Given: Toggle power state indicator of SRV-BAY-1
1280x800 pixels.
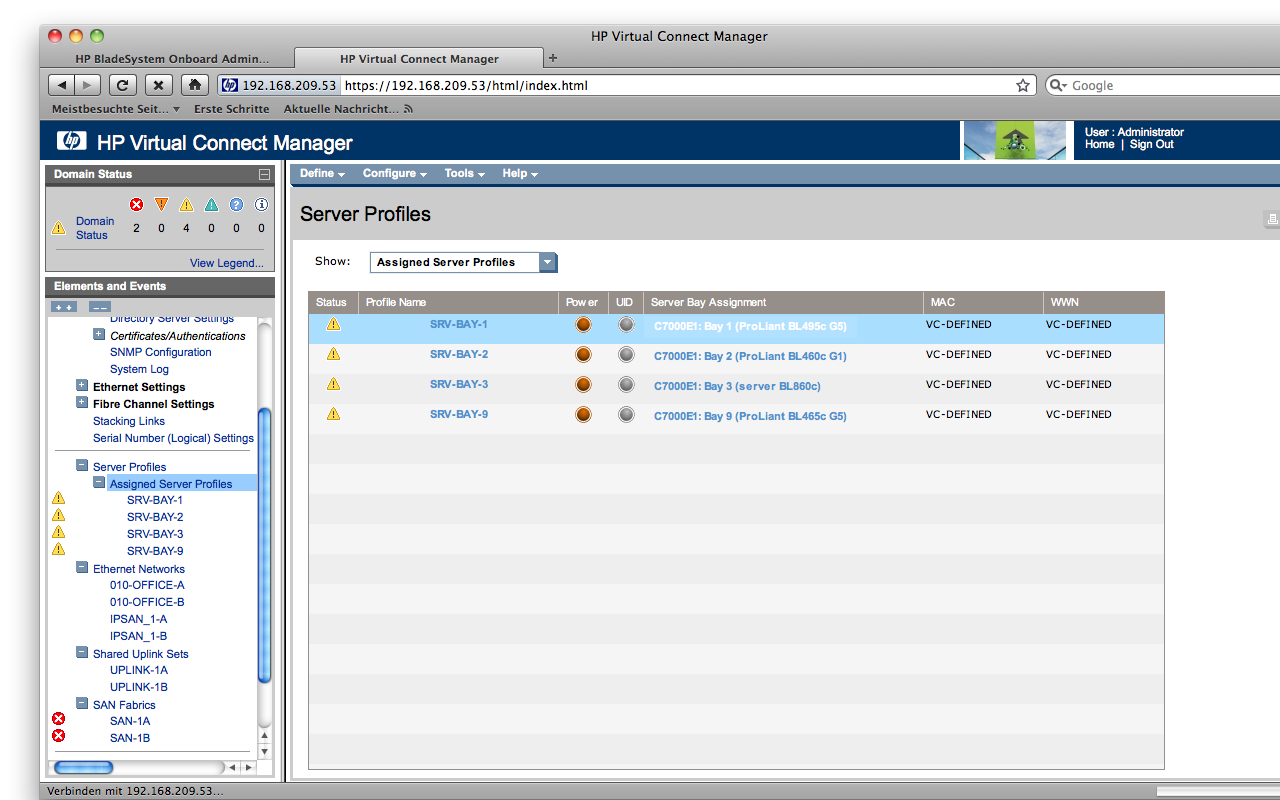Looking at the screenshot, I should pos(583,325).
